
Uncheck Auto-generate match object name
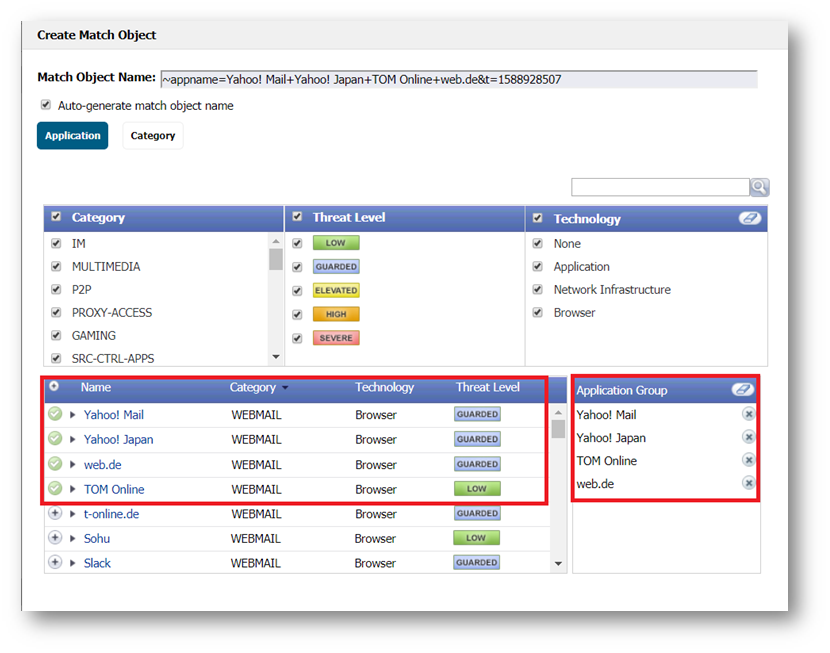pyautogui.click(x=46, y=105)
